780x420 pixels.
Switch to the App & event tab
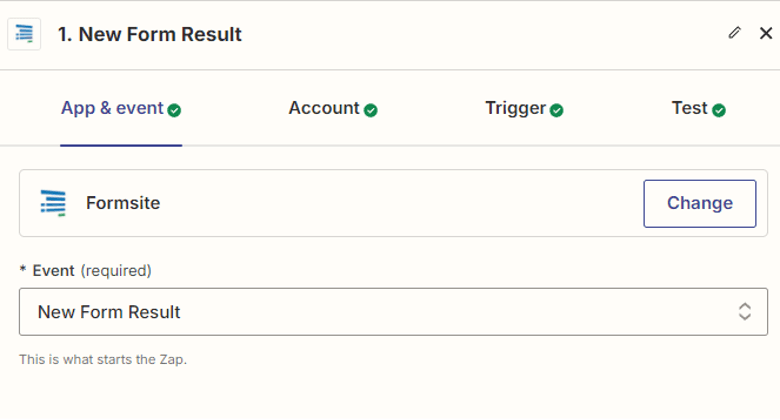[x=112, y=108]
